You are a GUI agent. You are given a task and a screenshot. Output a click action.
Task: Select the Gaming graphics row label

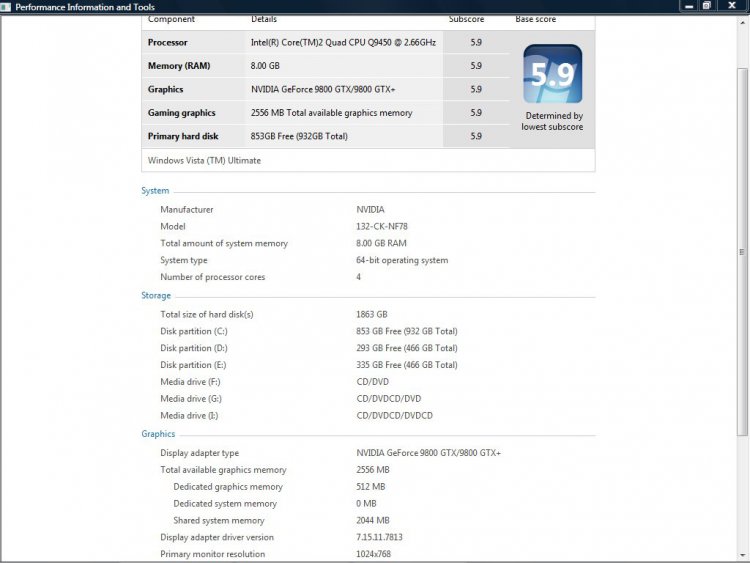tap(182, 113)
